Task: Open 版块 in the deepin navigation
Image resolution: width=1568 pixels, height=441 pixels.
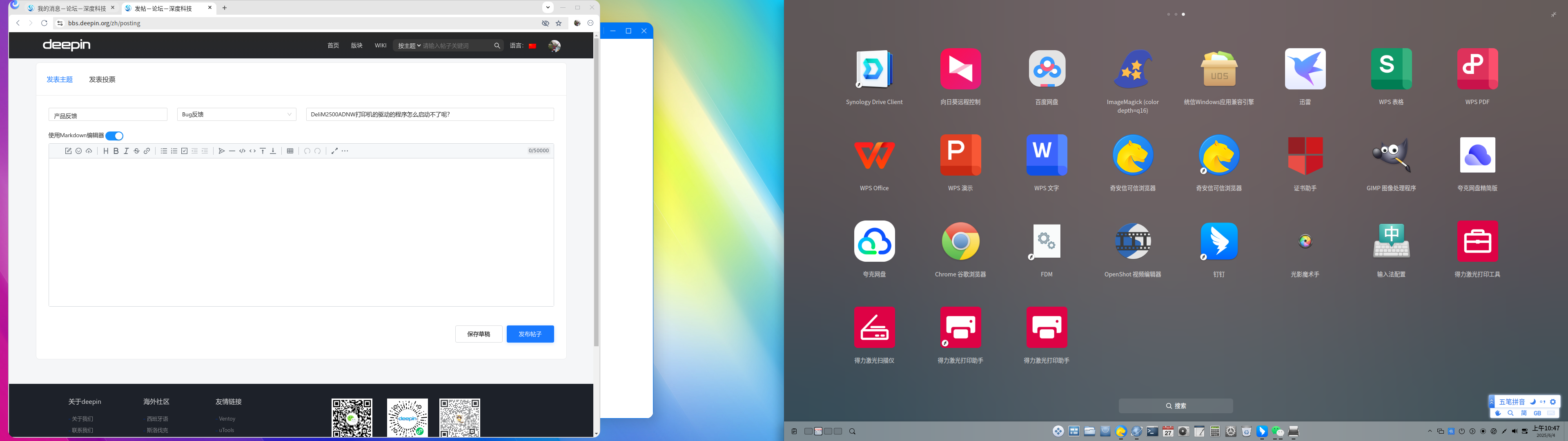Action: point(357,46)
